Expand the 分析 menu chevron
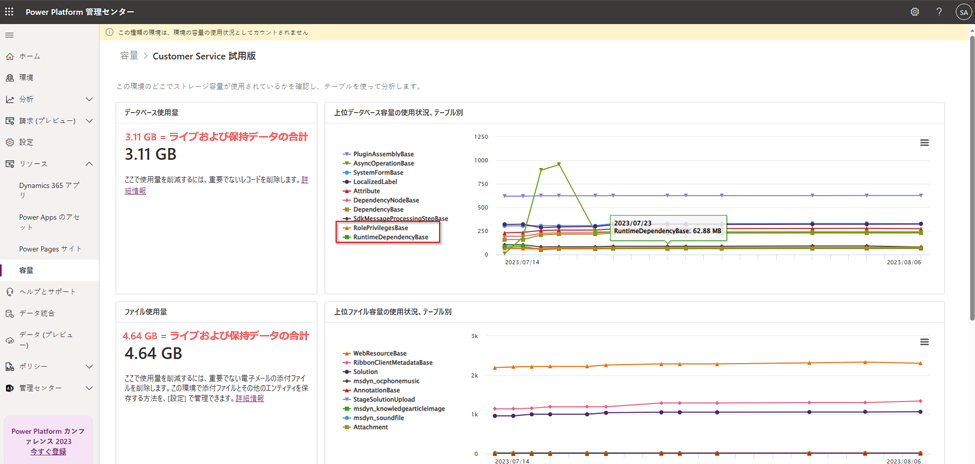This screenshot has width=975, height=464. click(89, 100)
